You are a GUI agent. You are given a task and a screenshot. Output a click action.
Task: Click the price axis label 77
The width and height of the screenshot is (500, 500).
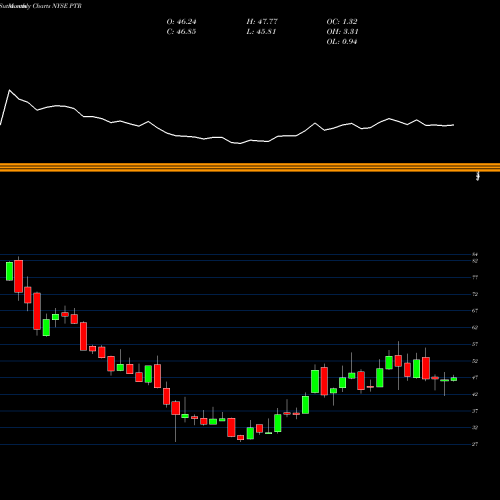(475, 277)
